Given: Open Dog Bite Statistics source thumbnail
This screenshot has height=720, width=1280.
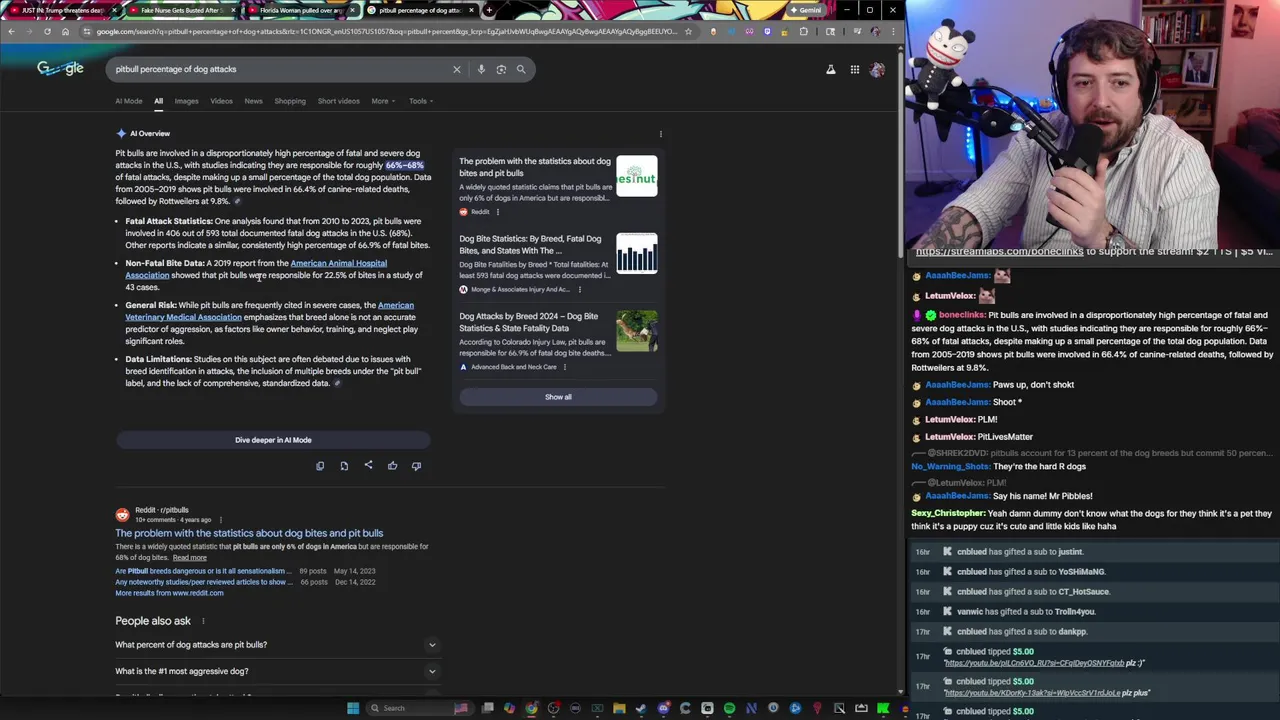Looking at the screenshot, I should (x=637, y=254).
